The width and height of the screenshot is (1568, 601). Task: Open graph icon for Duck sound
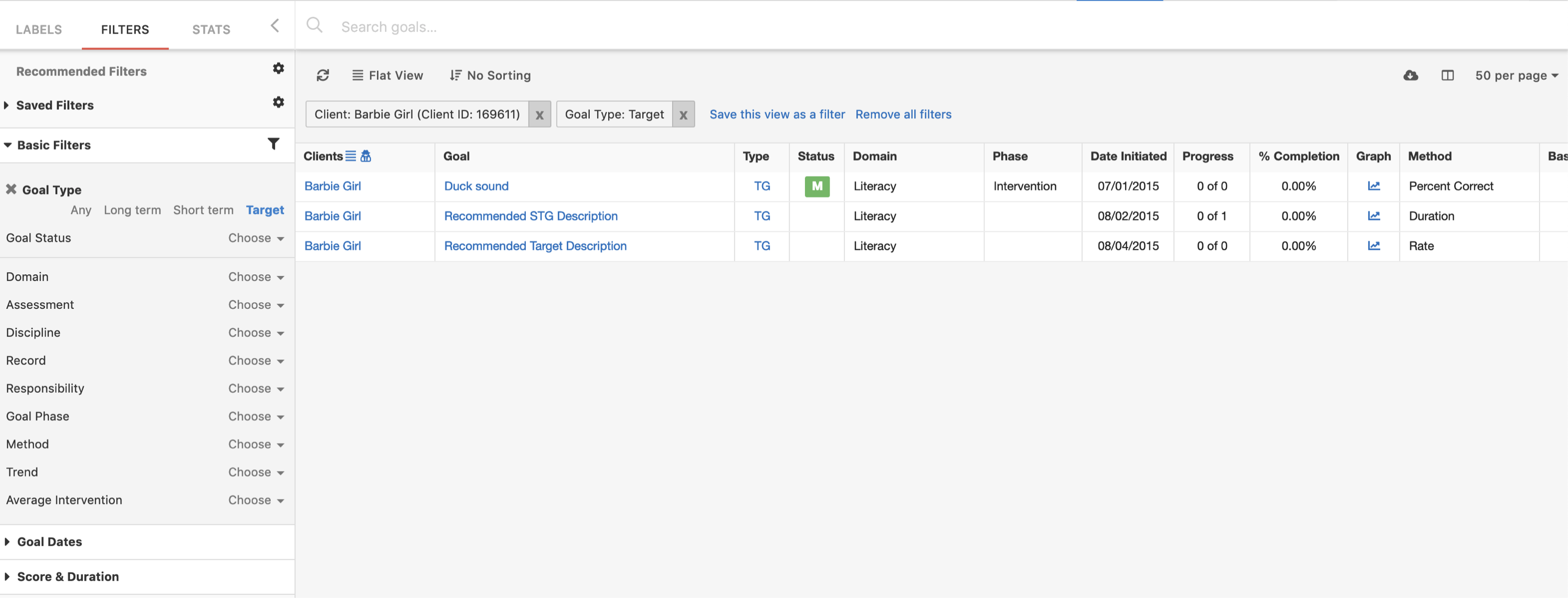click(x=1373, y=186)
